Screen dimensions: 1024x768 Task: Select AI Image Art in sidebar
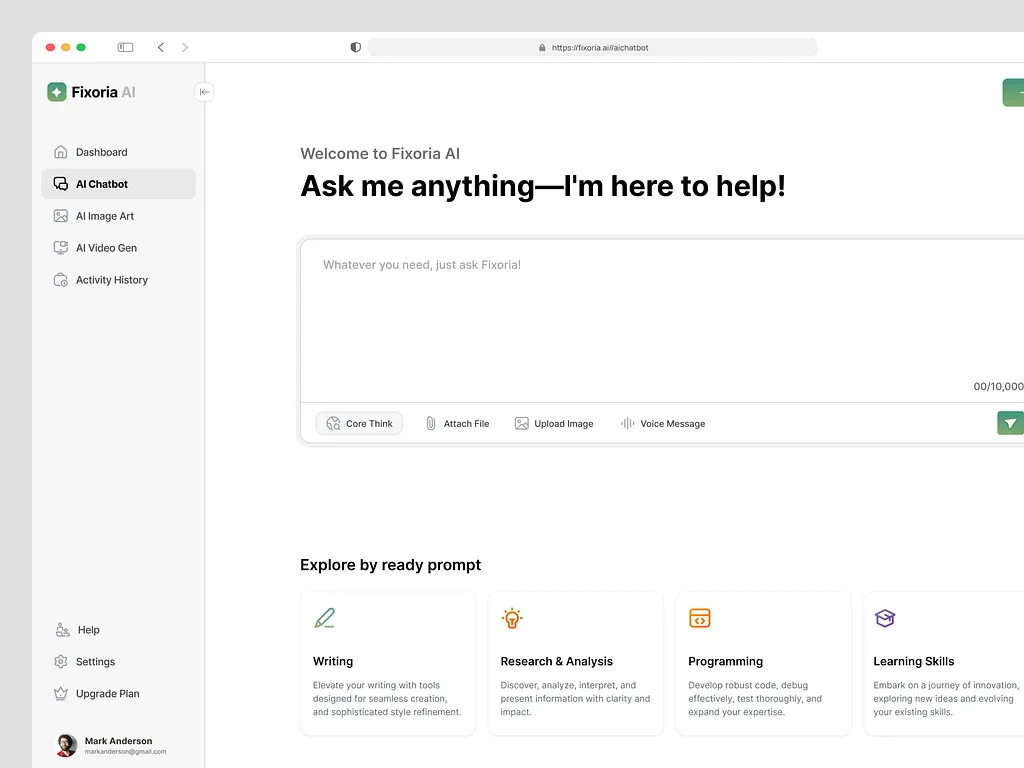coord(104,216)
